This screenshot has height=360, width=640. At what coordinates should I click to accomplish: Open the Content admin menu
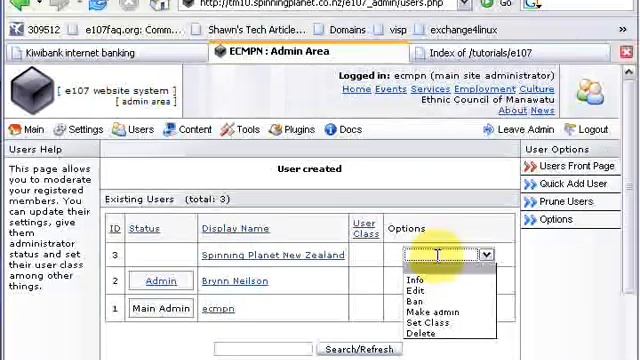(x=187, y=130)
